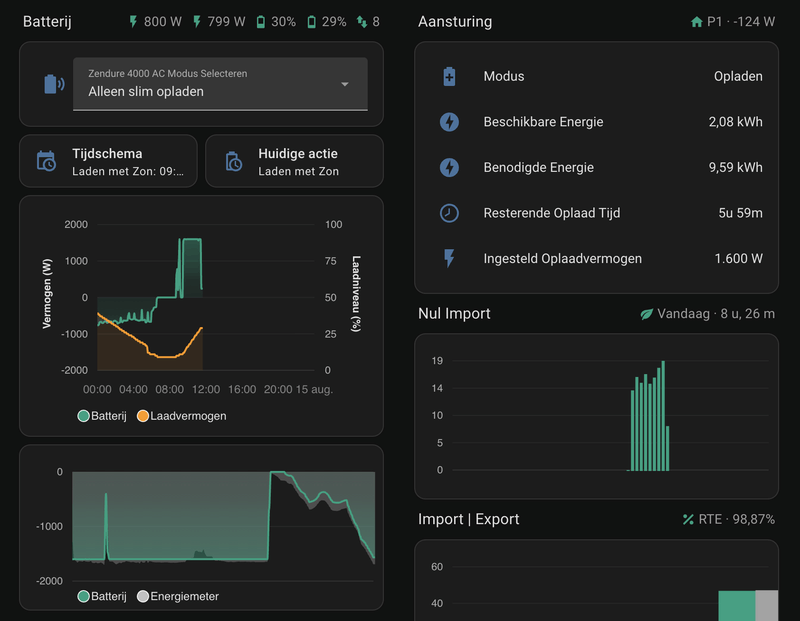Viewport: 800px width, 621px height.
Task: Click the battery speaker icon beside the mode selector
Action: 54,84
